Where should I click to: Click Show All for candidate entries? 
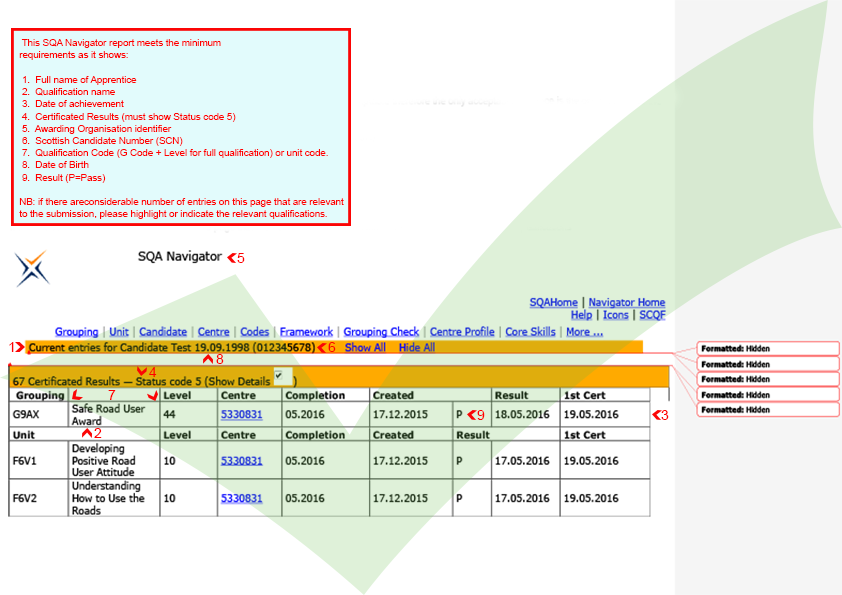pyautogui.click(x=365, y=347)
